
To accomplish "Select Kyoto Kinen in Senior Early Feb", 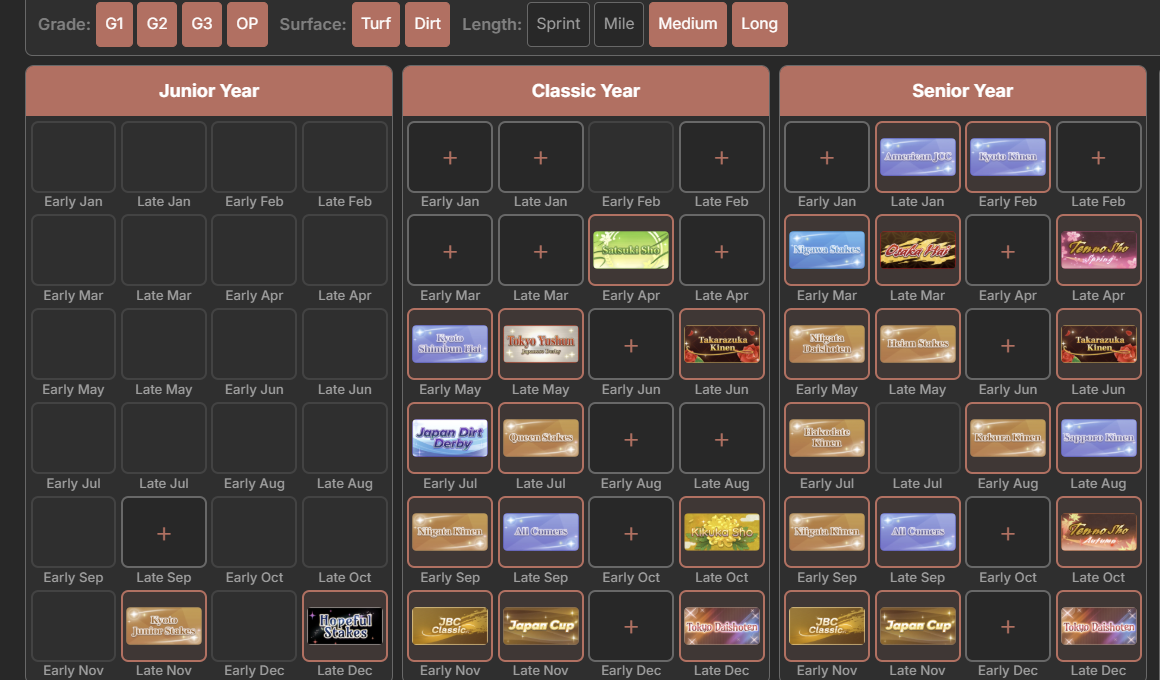I will [1008, 157].
